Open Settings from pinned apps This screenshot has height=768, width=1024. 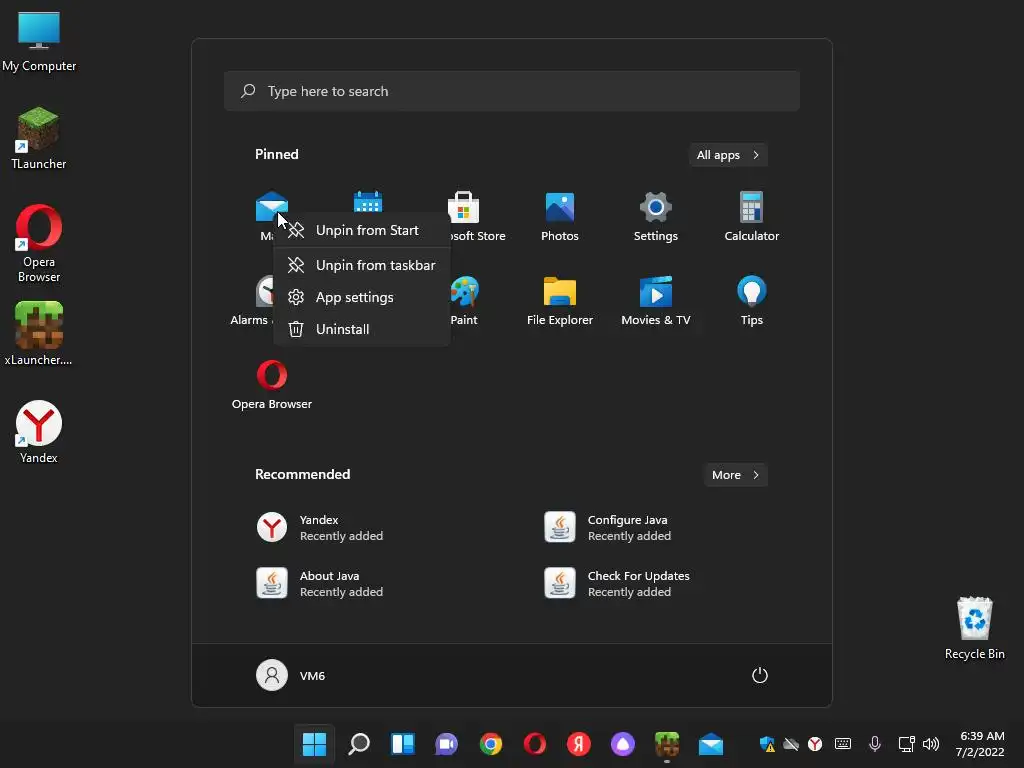pyautogui.click(x=656, y=217)
